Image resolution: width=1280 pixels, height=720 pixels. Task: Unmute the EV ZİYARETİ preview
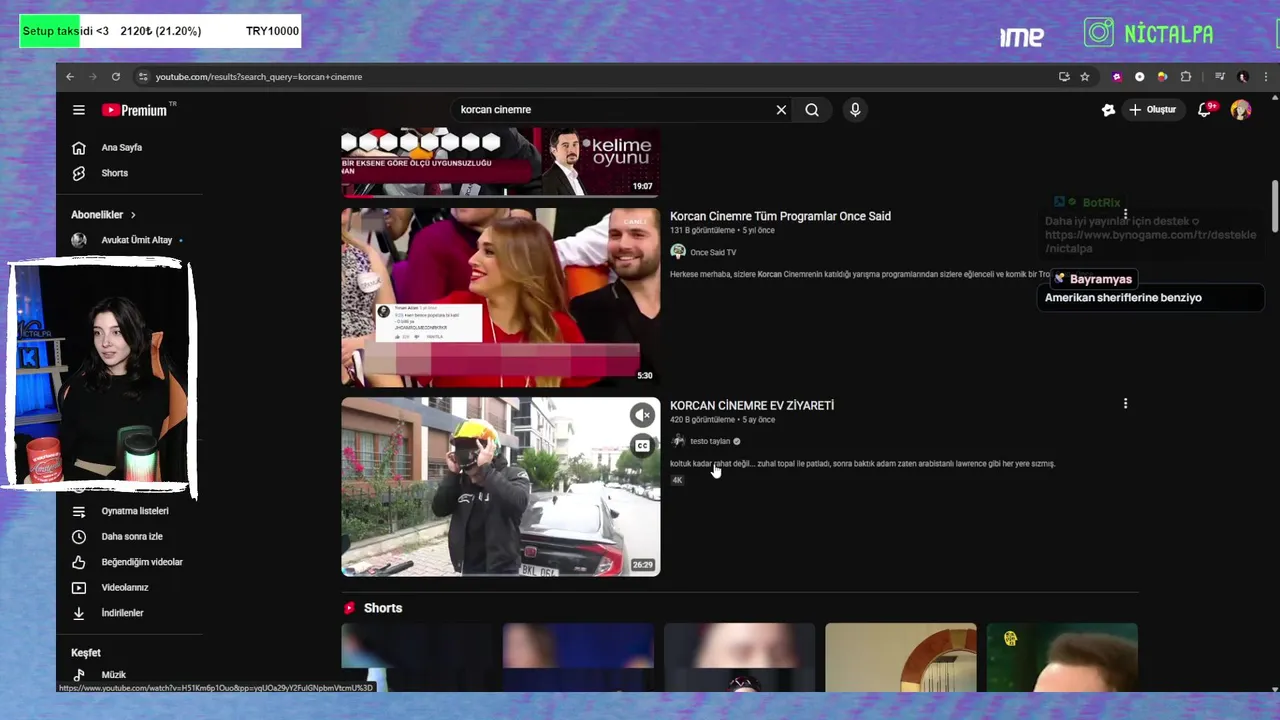coord(642,415)
